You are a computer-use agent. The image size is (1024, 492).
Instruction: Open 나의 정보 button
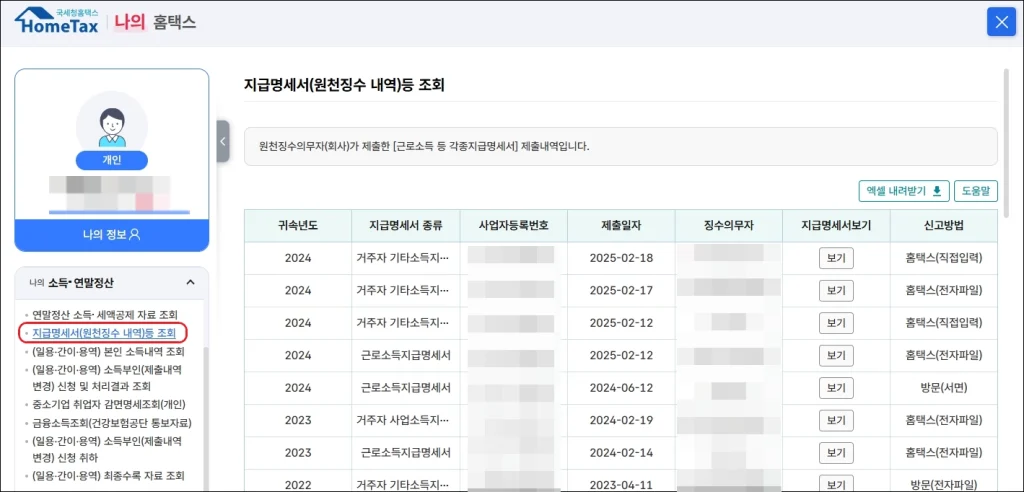tap(111, 234)
